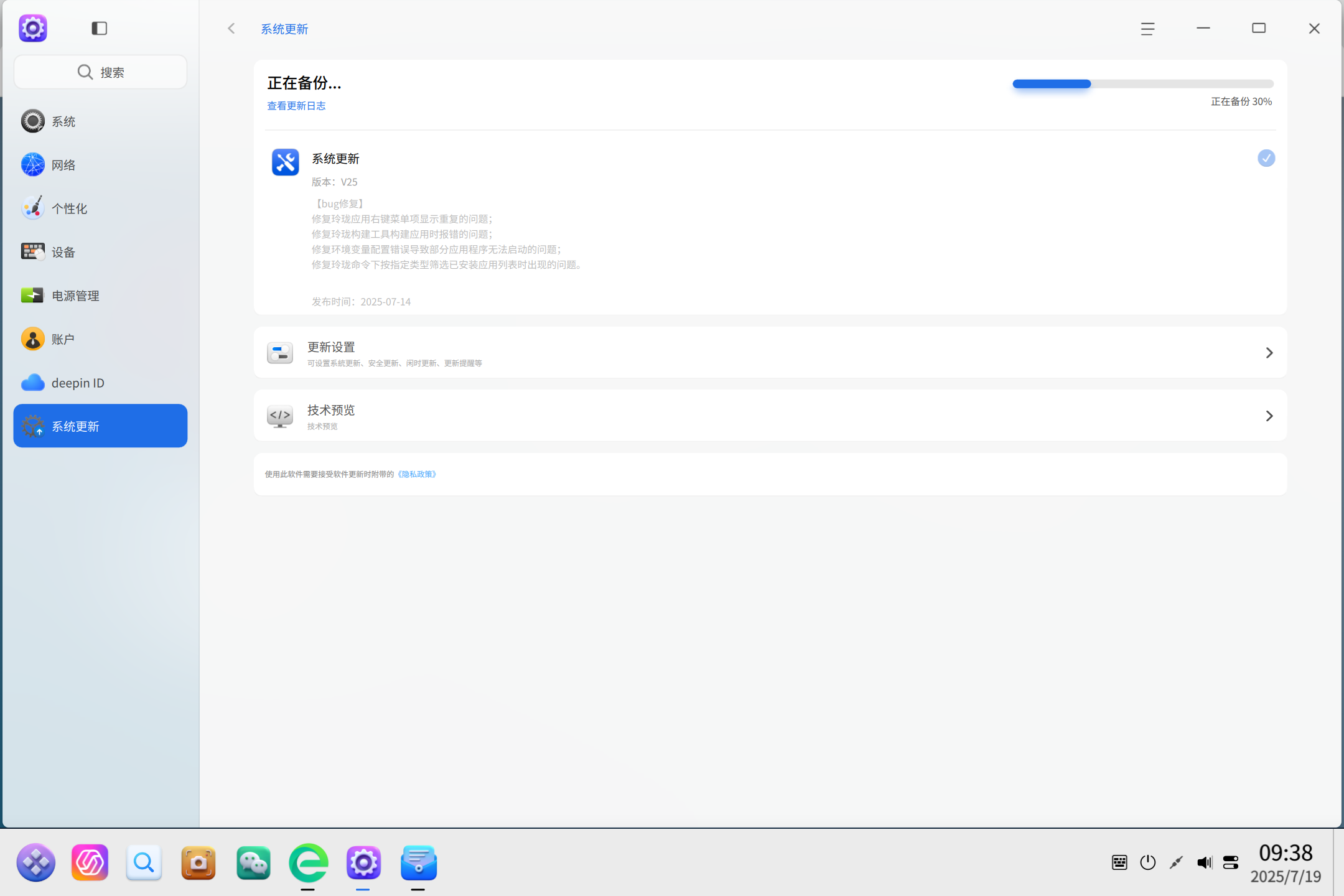
Task: Select Personalization in the sidebar
Action: click(100, 208)
